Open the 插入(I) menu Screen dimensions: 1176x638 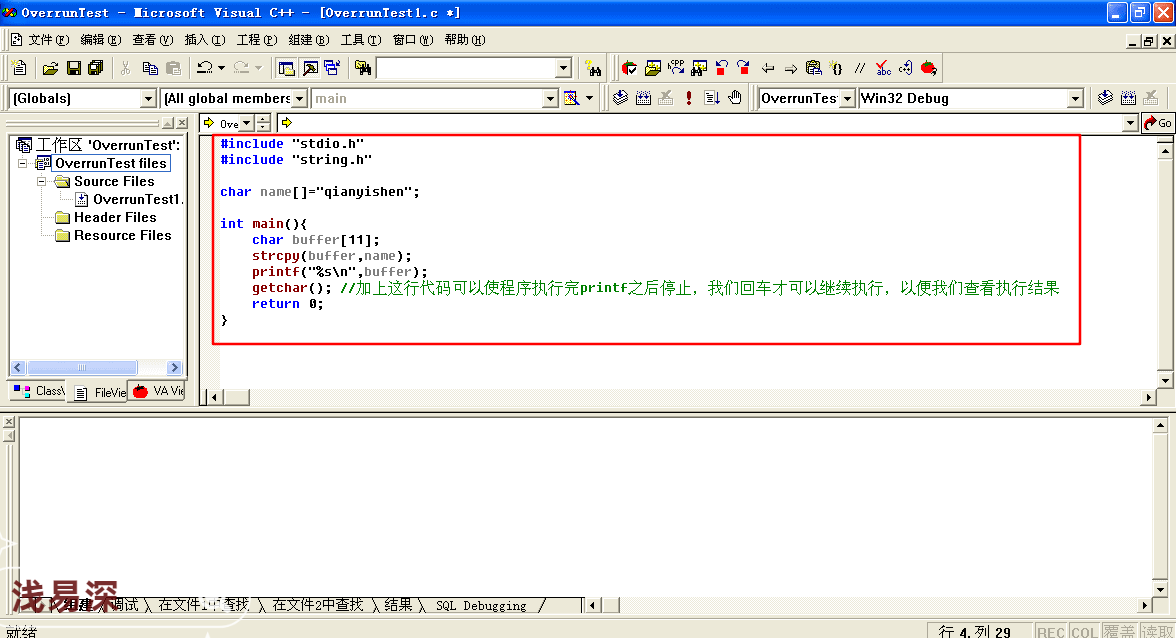[205, 40]
